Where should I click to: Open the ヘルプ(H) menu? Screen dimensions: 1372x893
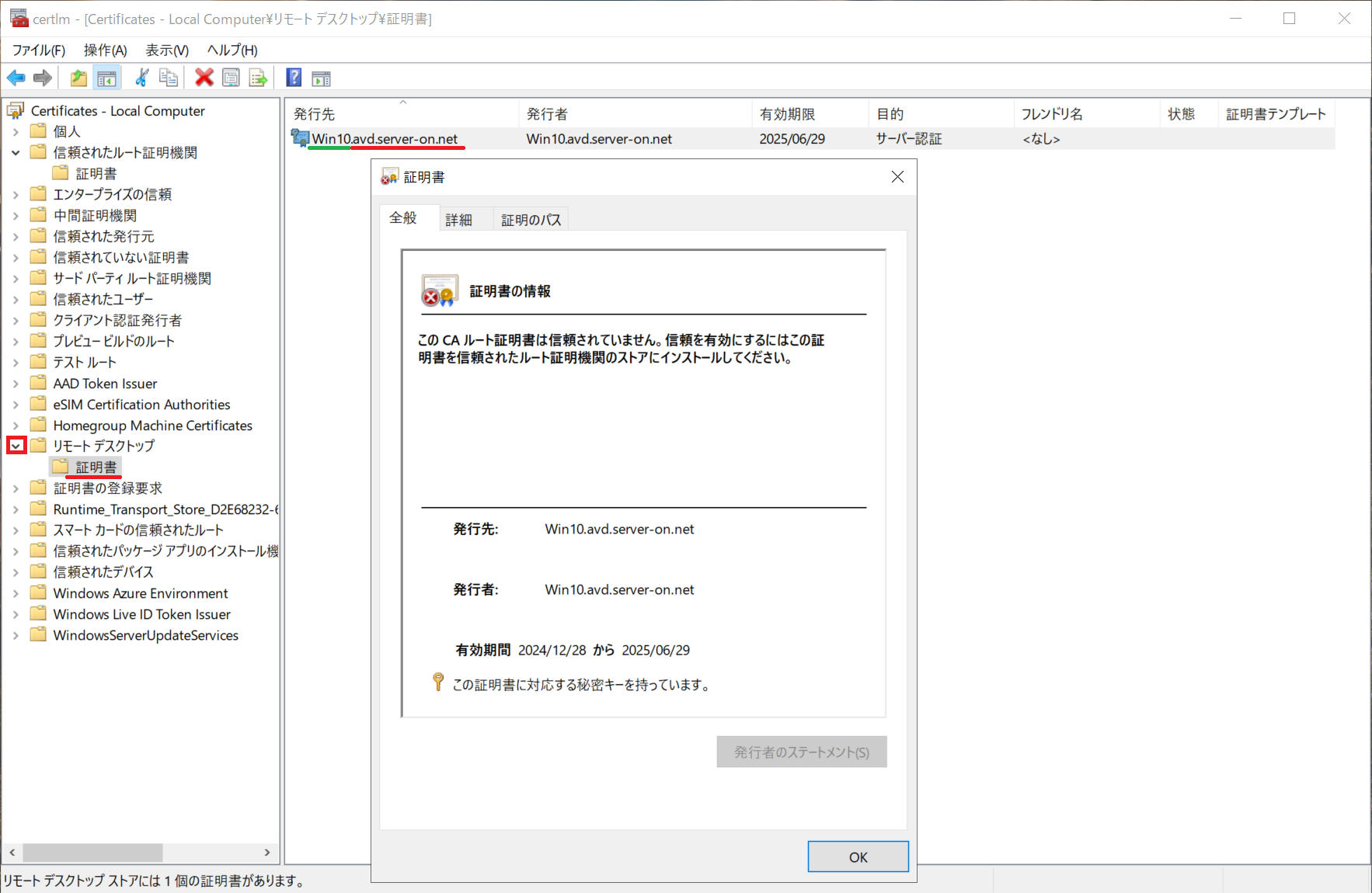coord(232,50)
